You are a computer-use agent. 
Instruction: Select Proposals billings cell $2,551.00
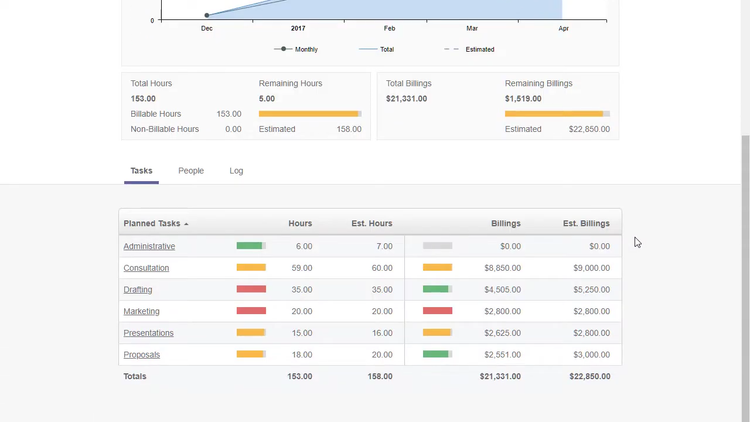(503, 355)
